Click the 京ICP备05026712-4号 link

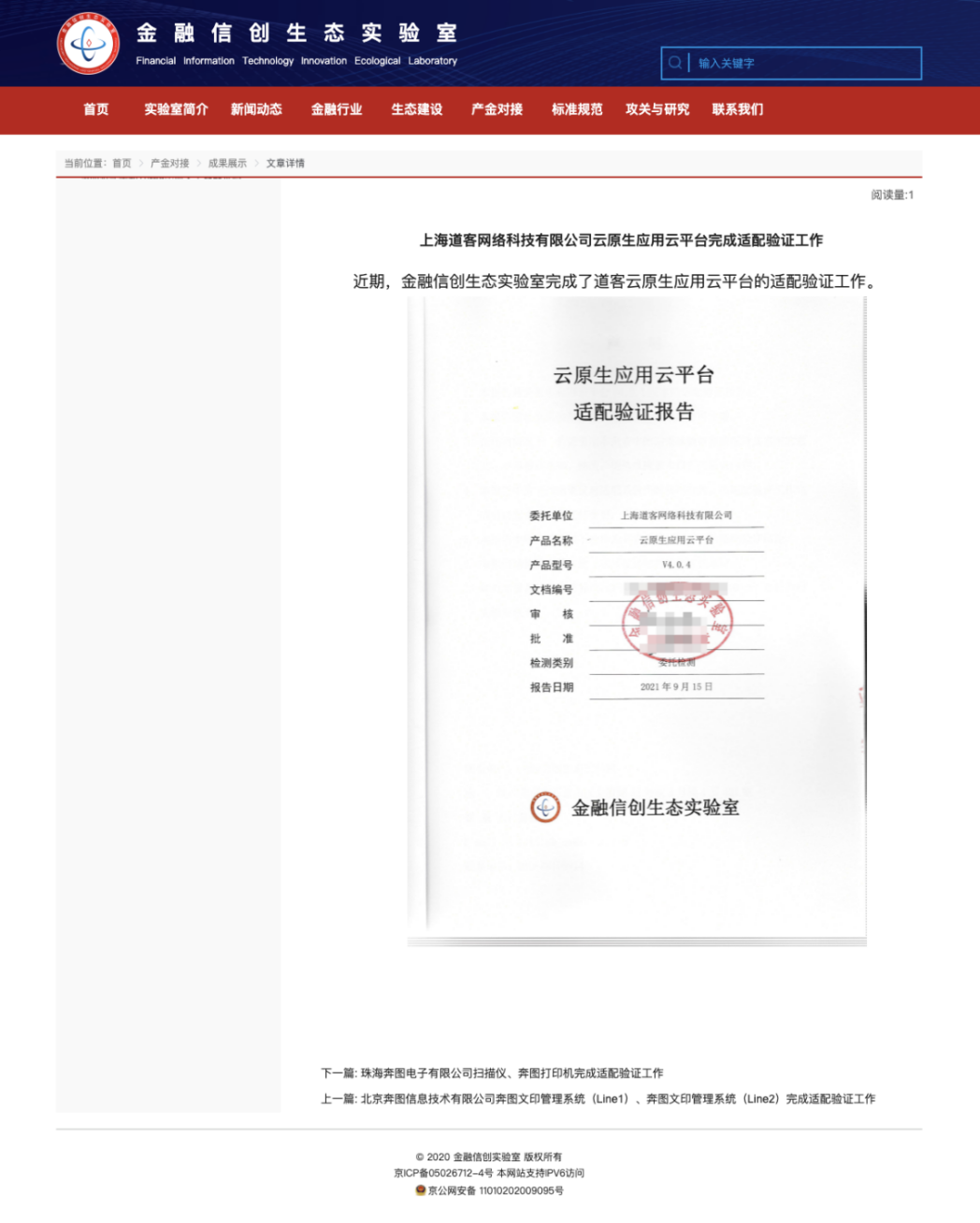click(x=443, y=1173)
